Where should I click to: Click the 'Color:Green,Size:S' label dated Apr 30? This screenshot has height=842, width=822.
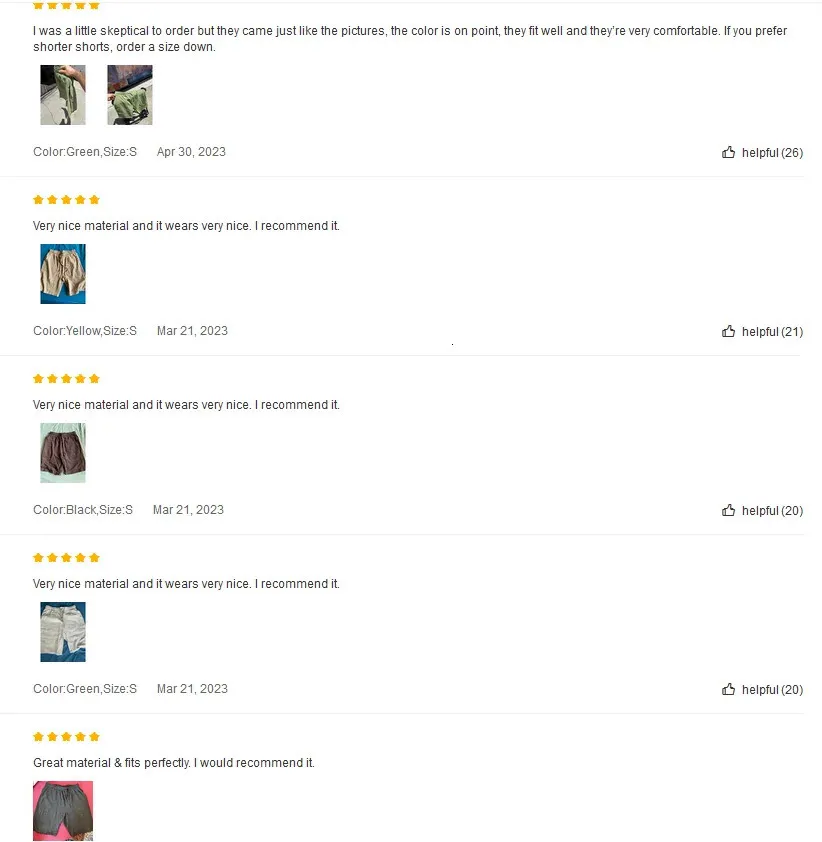click(x=85, y=152)
